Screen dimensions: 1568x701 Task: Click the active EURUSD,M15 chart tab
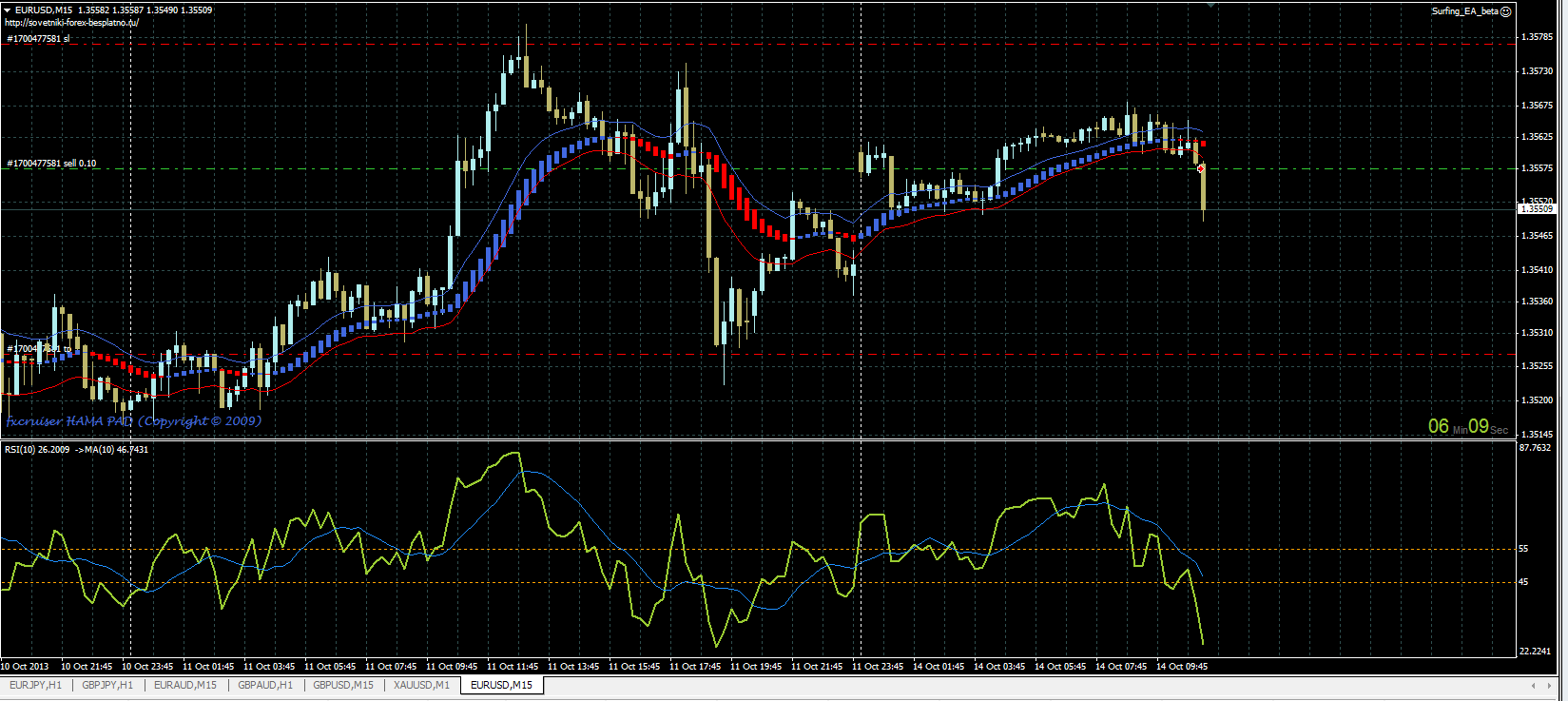[501, 685]
